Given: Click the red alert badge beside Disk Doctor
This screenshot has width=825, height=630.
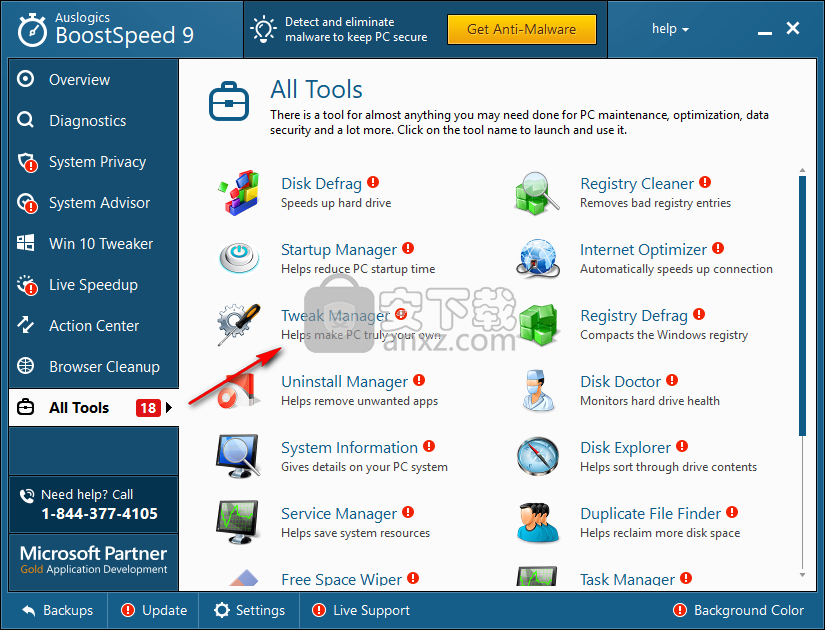Looking at the screenshot, I should tap(672, 380).
